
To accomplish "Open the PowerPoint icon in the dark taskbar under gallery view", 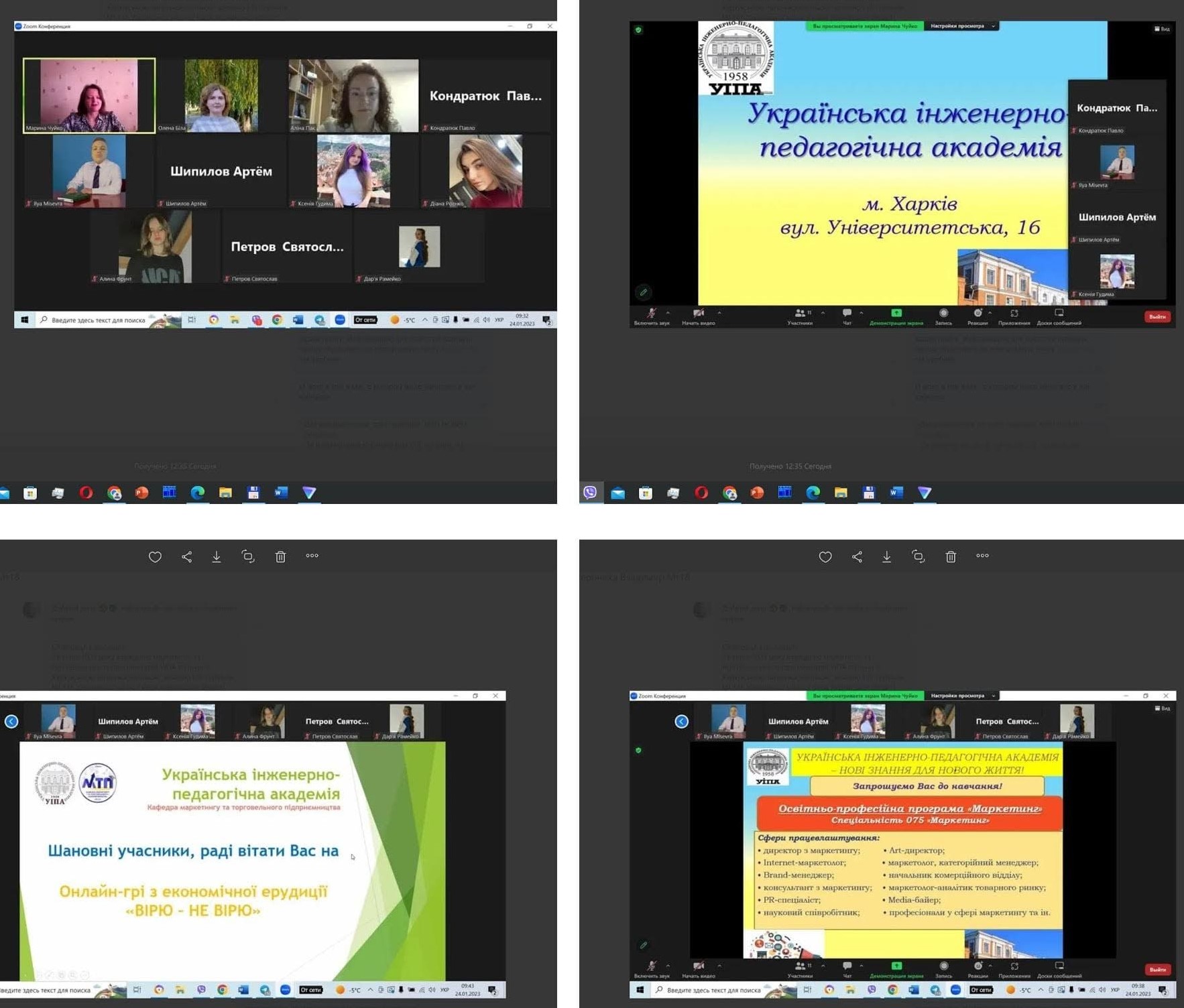I will pos(141,493).
